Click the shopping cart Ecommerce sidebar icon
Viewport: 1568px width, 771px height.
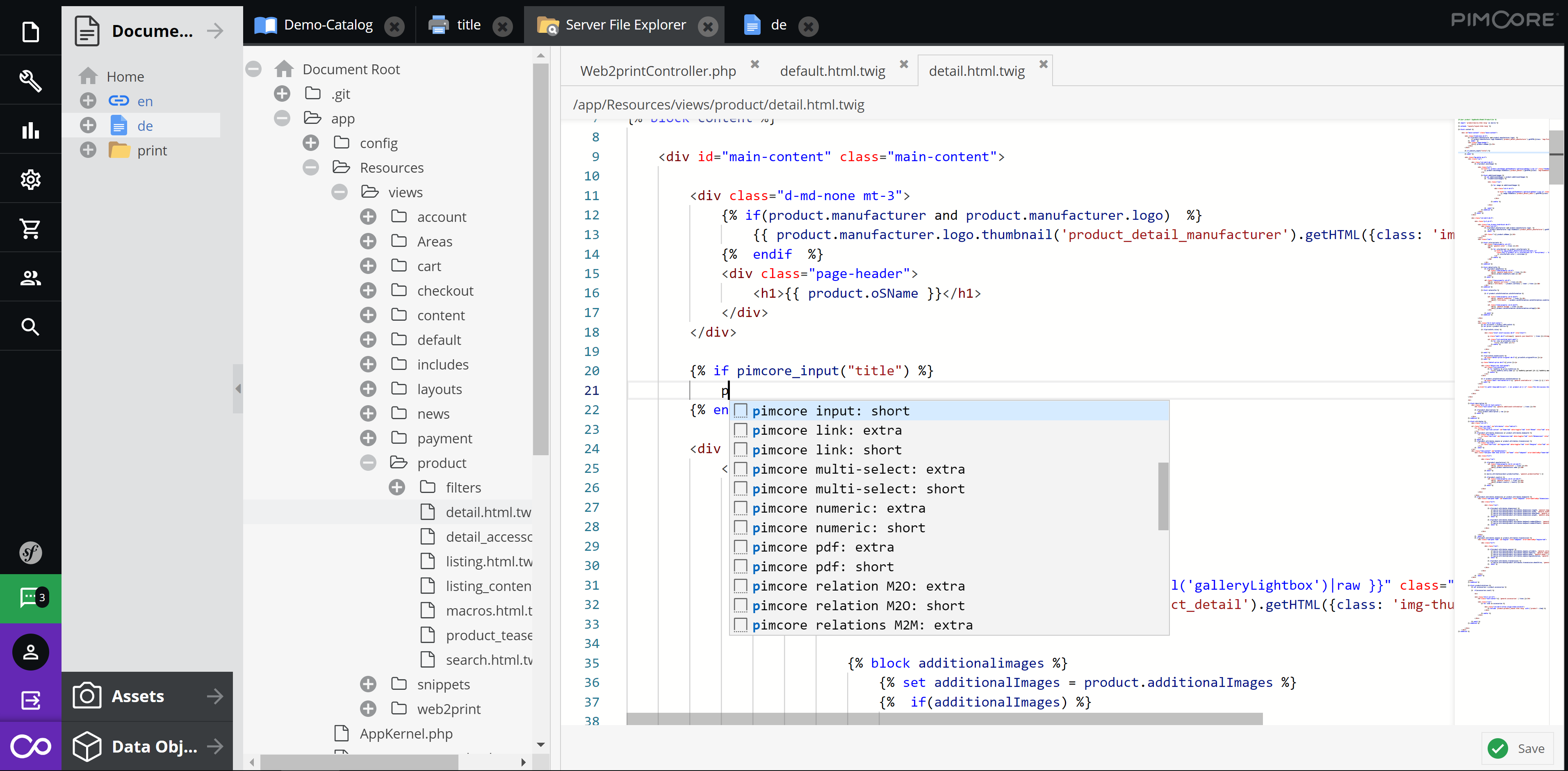(x=30, y=228)
